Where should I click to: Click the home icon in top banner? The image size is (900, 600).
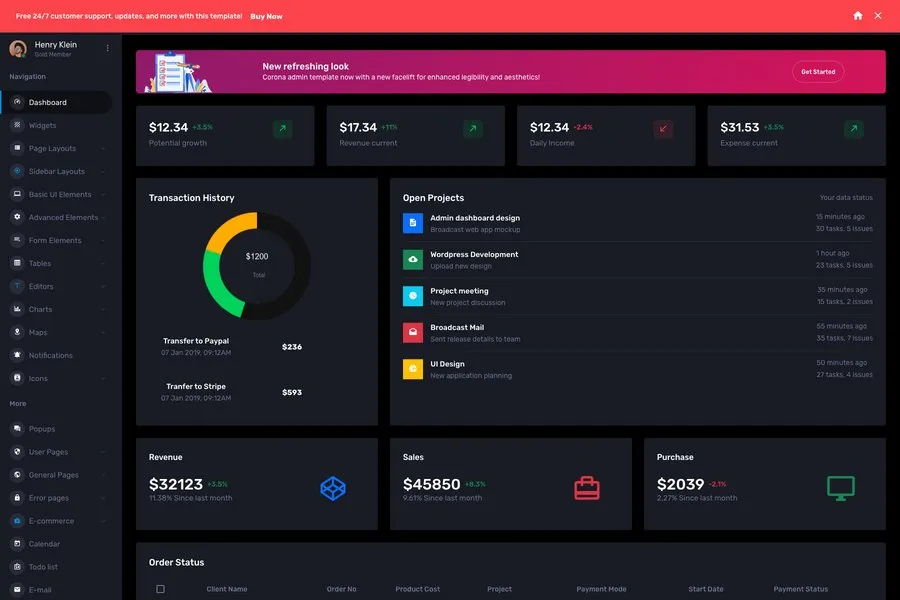coord(857,16)
